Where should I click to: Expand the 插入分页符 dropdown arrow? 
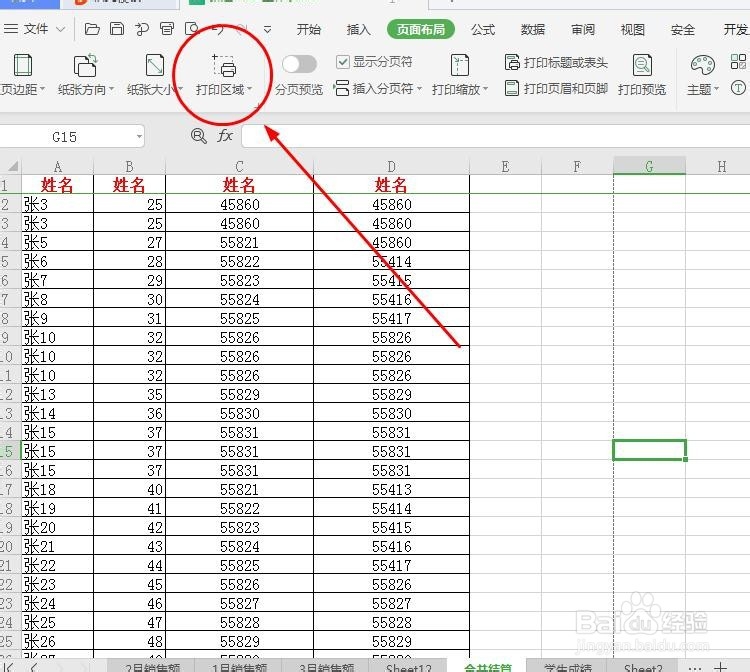pos(419,89)
